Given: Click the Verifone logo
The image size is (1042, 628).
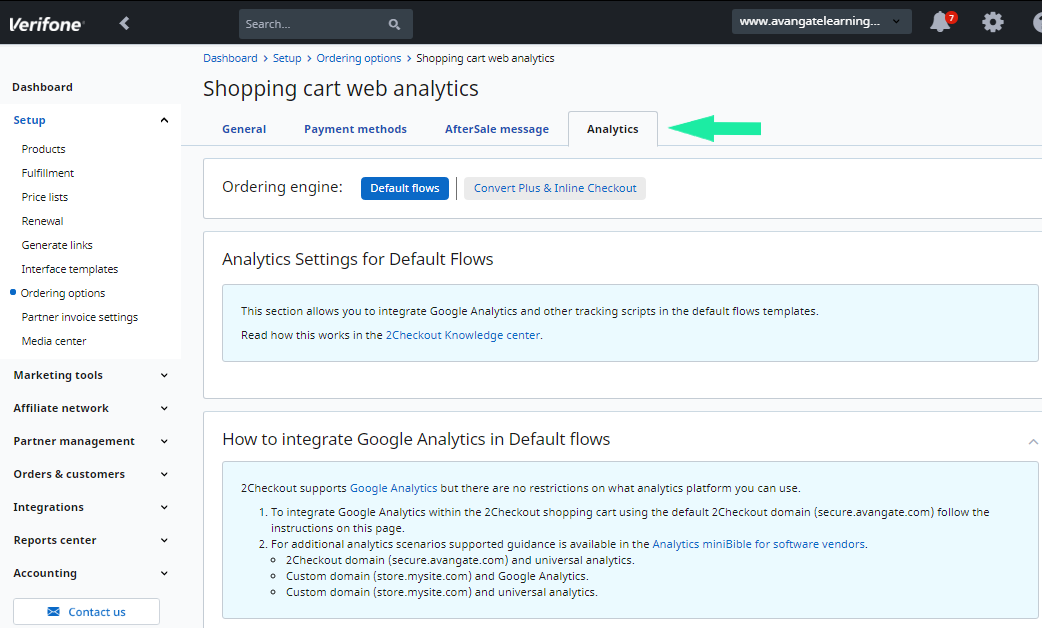Looking at the screenshot, I should [x=45, y=25].
